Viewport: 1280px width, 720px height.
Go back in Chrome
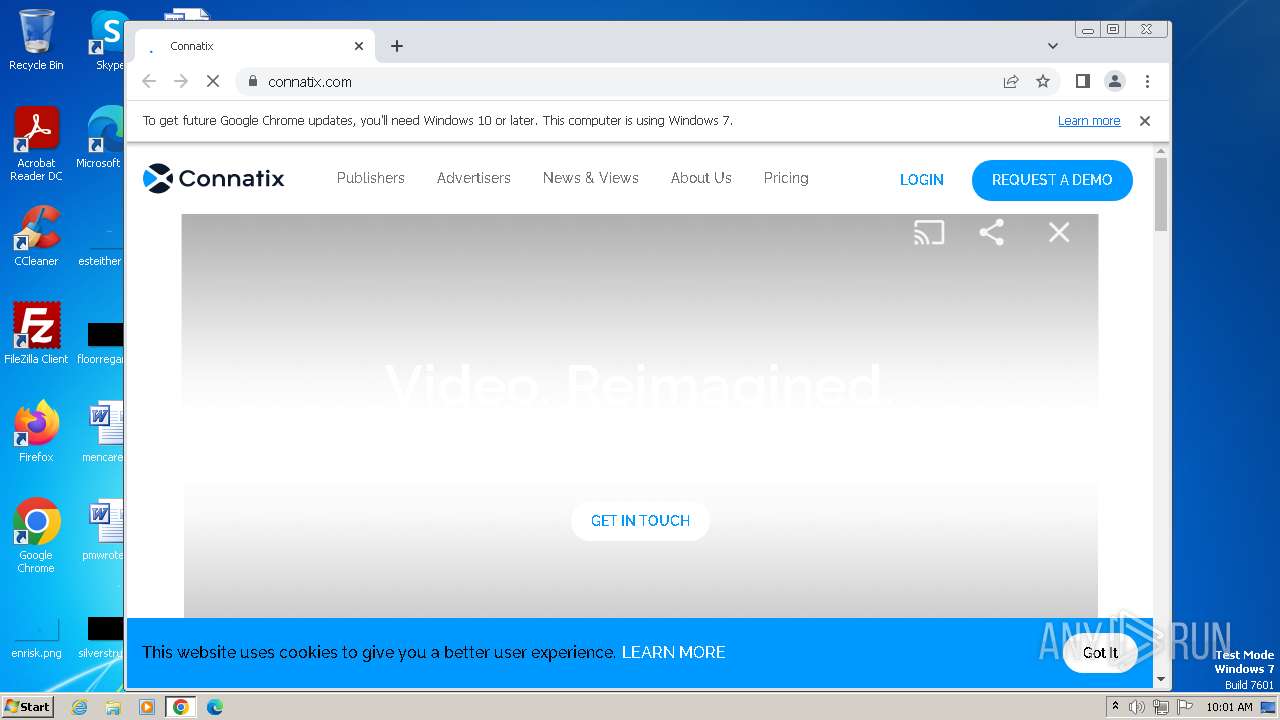(x=149, y=82)
